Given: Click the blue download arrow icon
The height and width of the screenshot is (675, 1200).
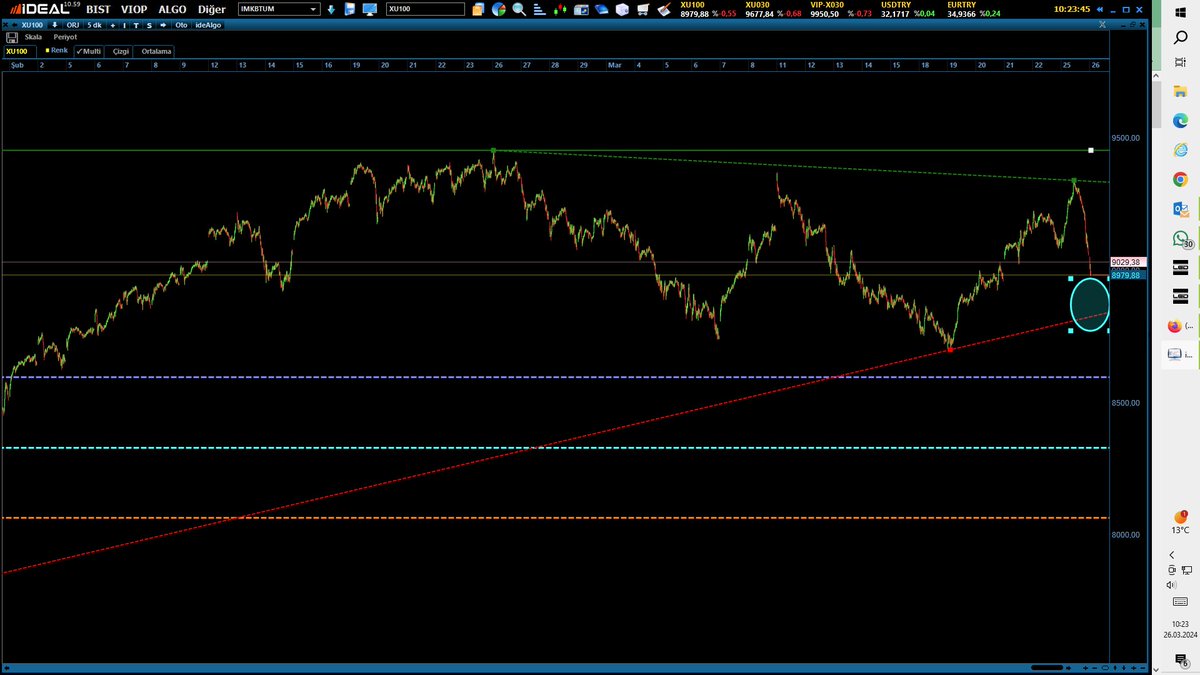Looking at the screenshot, I should [x=331, y=9].
